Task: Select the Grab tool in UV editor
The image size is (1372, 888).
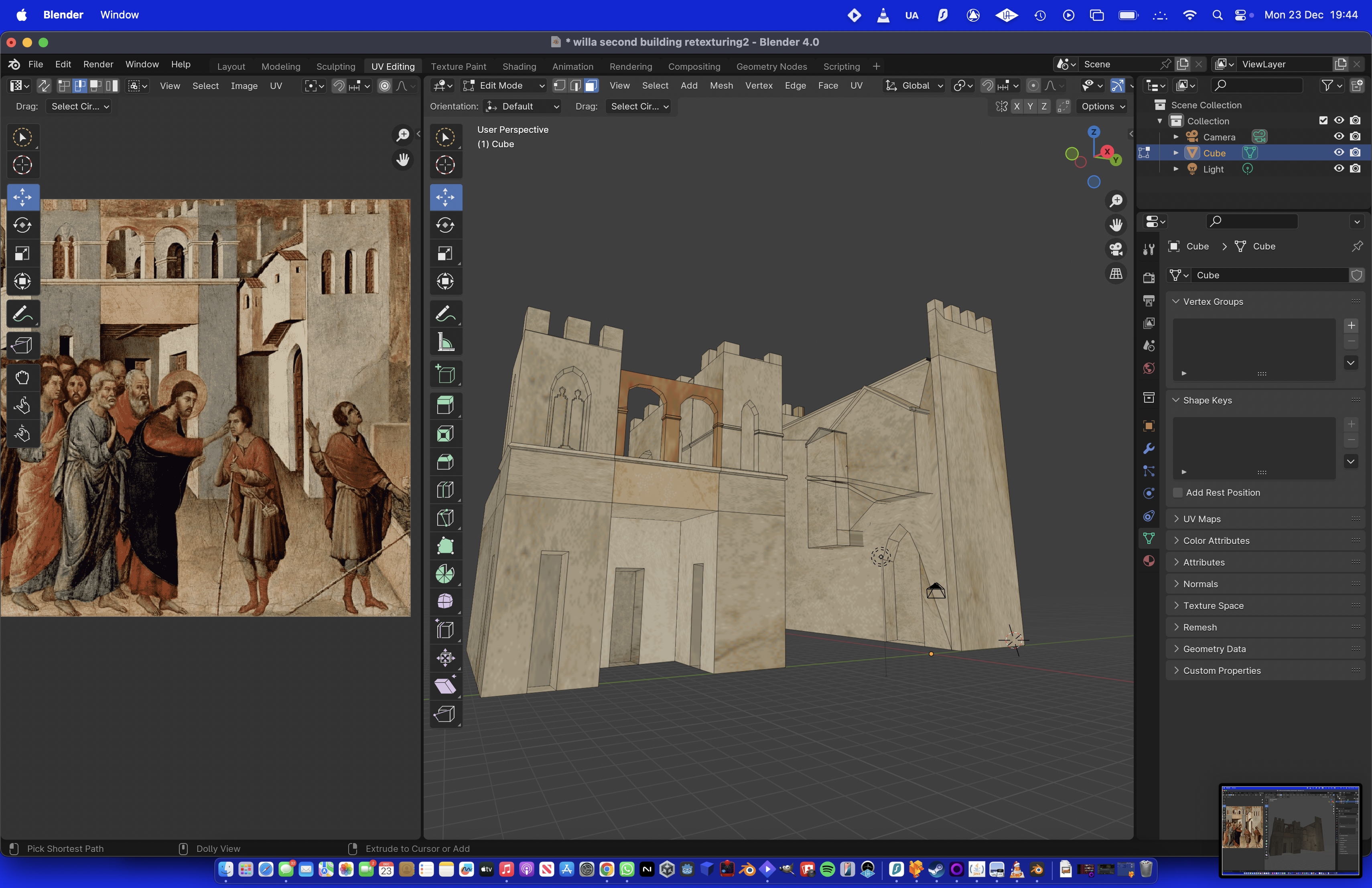Action: 22,377
